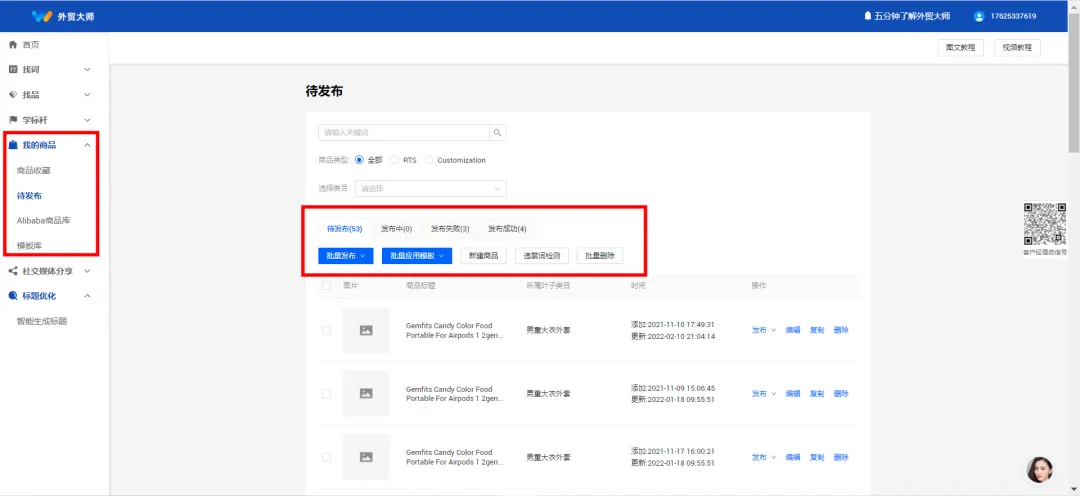Click 五分钟了解外贸大师 link
This screenshot has width=1080, height=496.
913,16
